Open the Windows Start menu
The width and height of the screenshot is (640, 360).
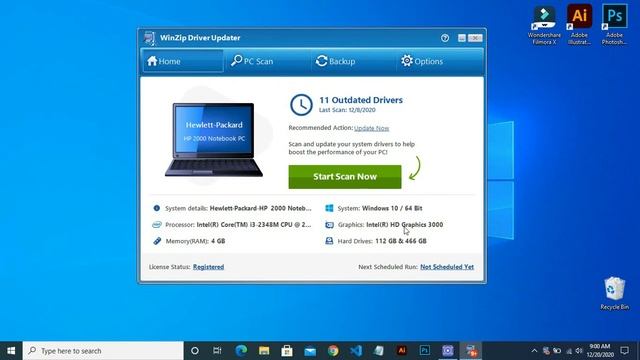[11, 351]
